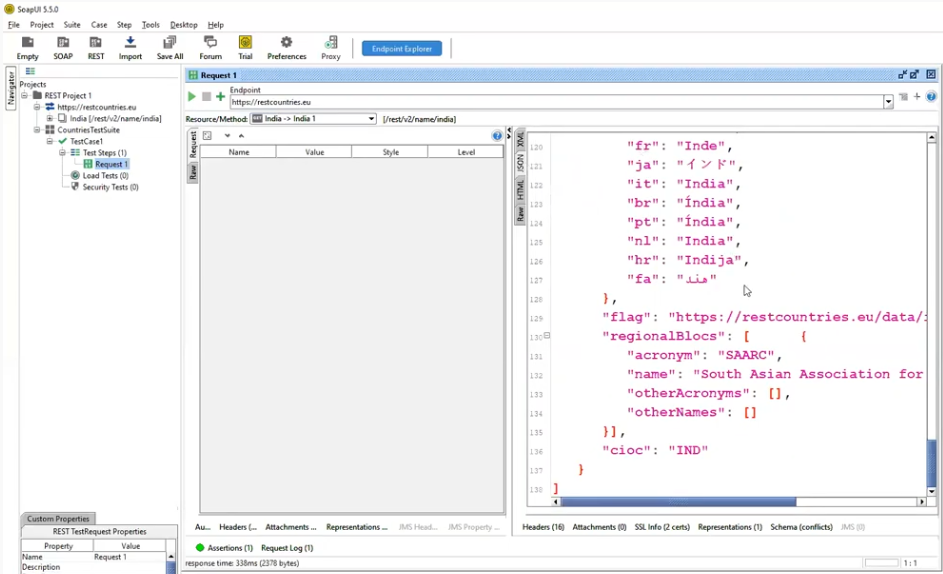This screenshot has height=574, width=943.
Task: Open request Representations tab
Action: click(357, 527)
